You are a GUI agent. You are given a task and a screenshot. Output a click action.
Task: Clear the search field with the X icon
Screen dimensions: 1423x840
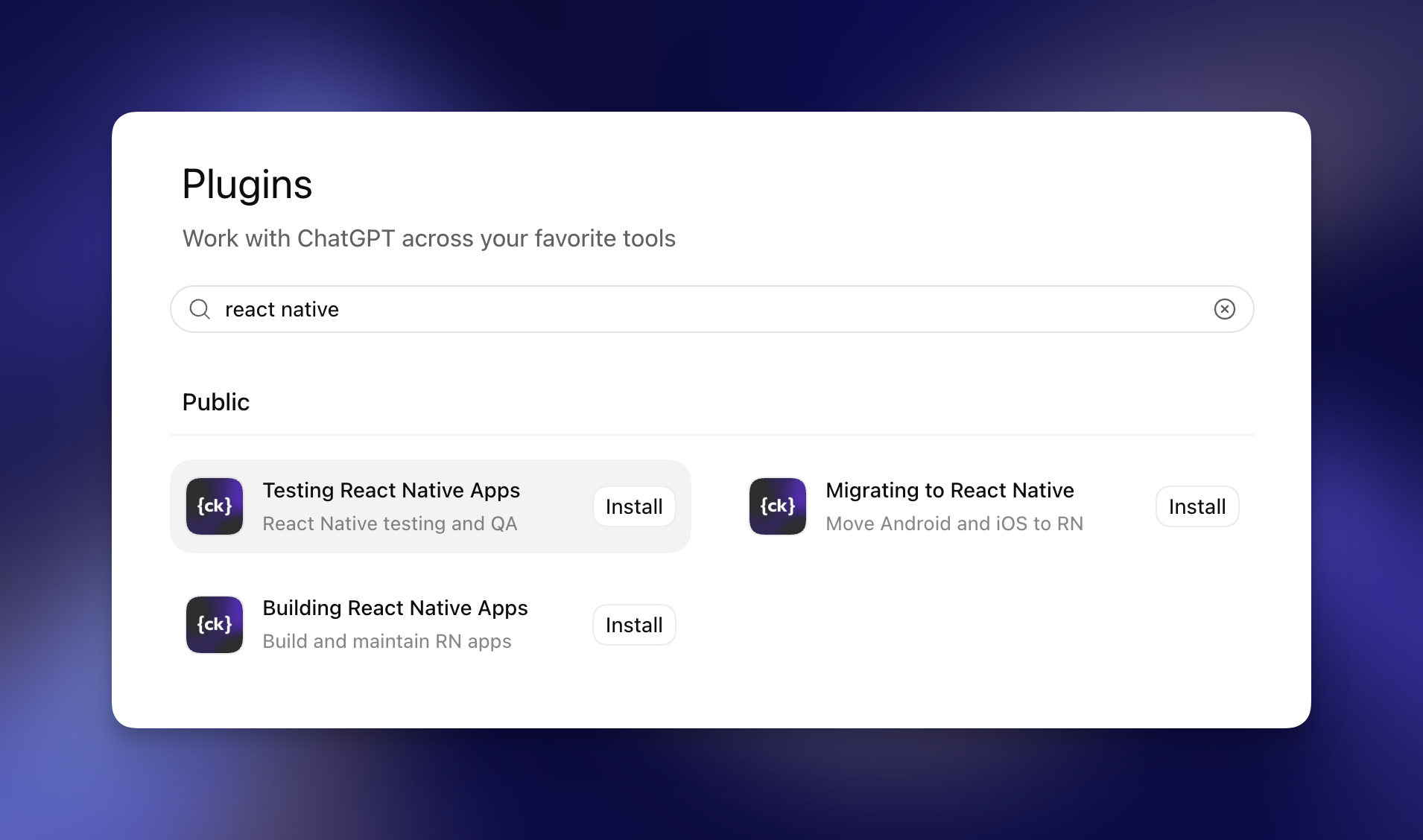[1224, 309]
